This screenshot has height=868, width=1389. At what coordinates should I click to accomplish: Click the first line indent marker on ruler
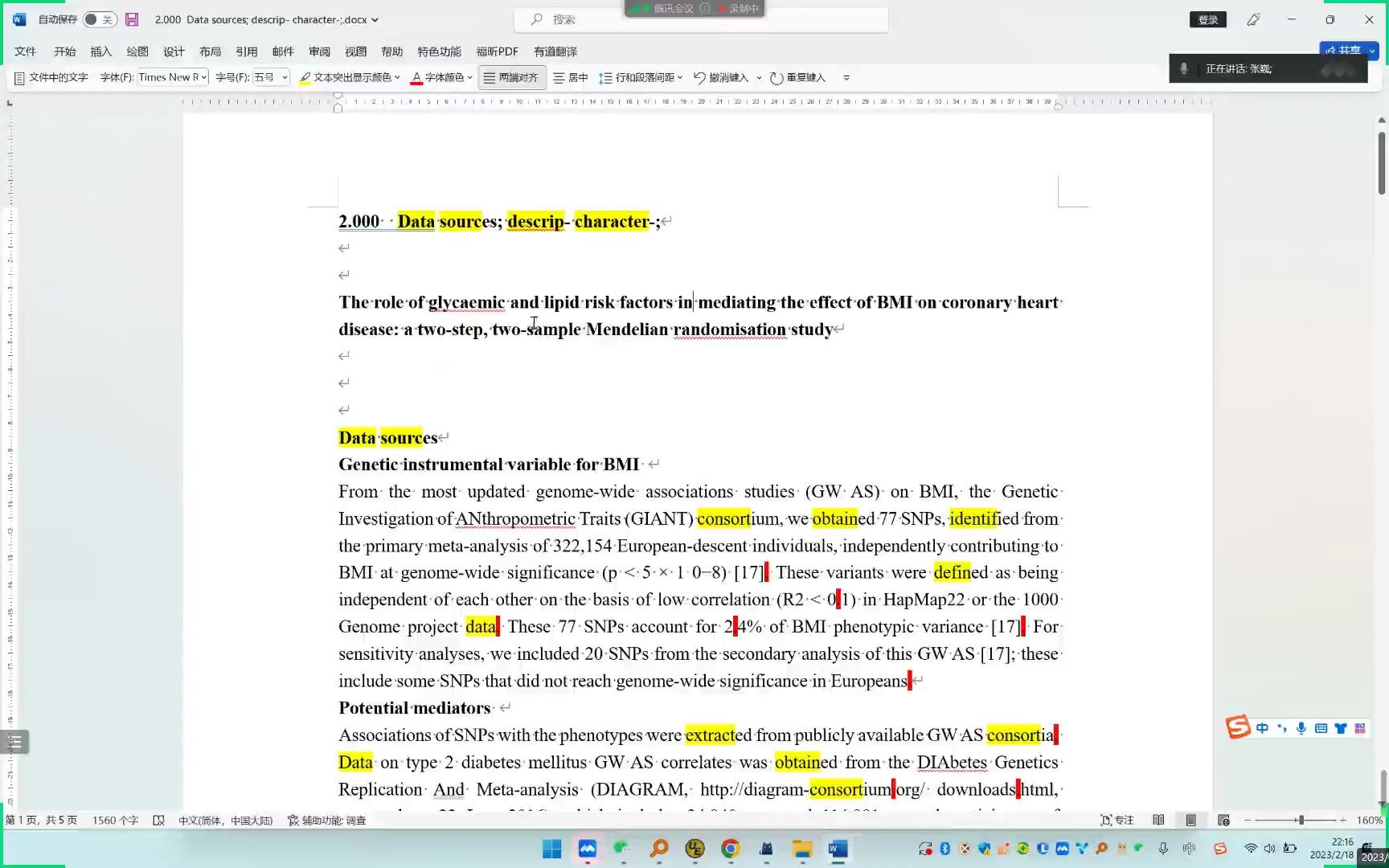[x=338, y=96]
